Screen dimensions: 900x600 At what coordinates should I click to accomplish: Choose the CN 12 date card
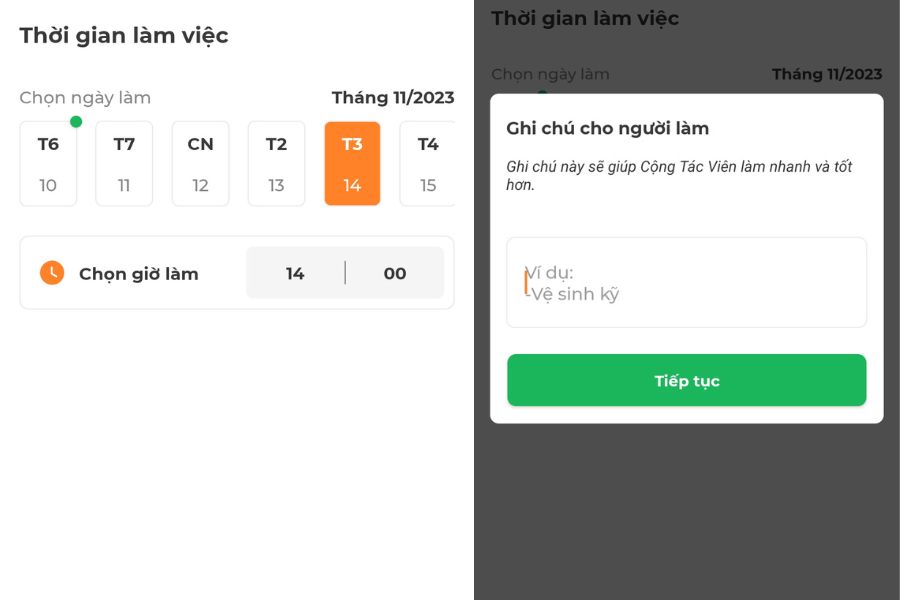coord(200,164)
